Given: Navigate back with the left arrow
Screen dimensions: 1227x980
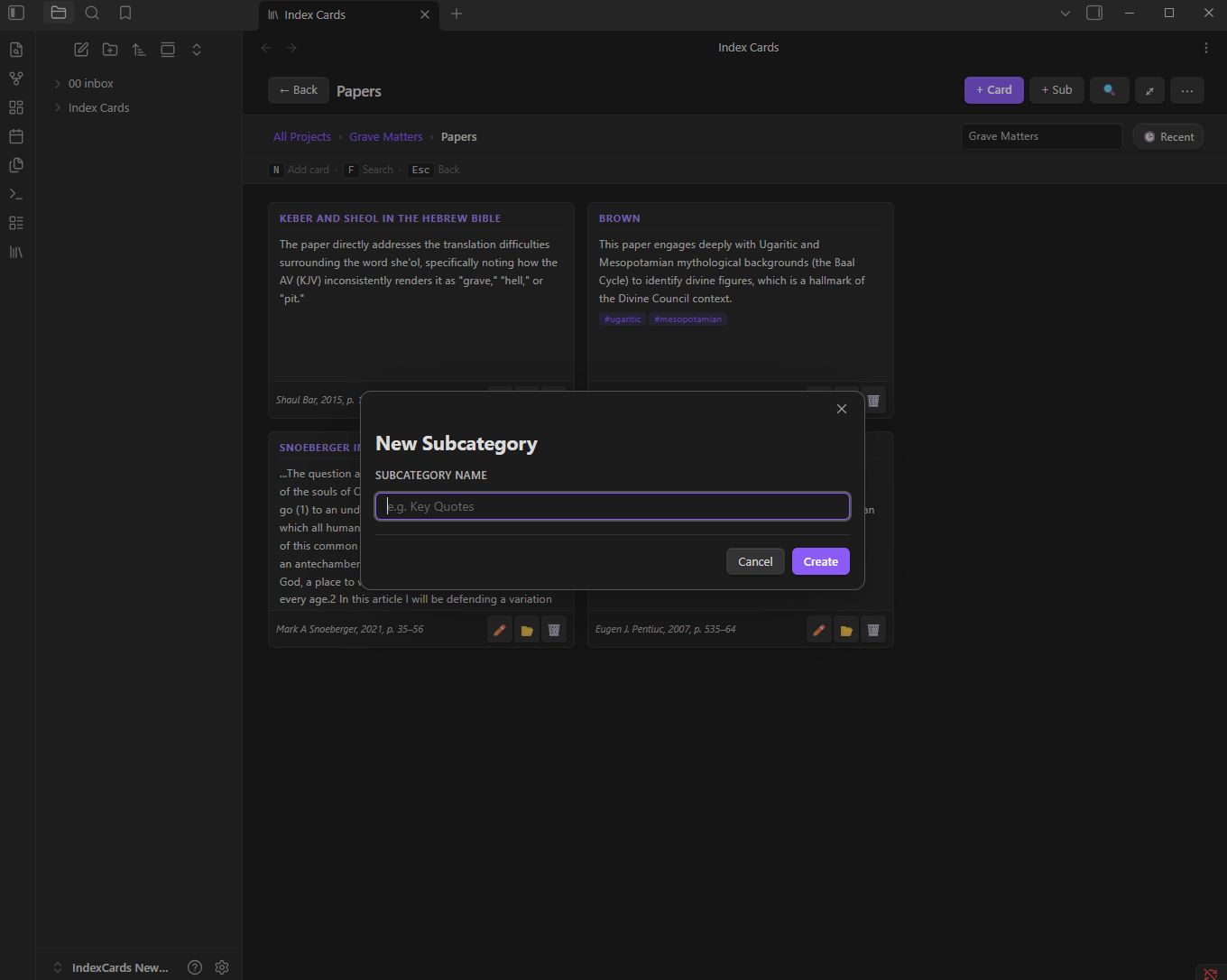Looking at the screenshot, I should [x=266, y=48].
